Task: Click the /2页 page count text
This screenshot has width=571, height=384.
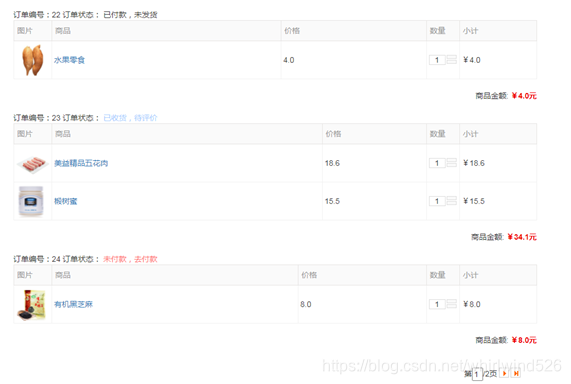Action: click(x=490, y=374)
